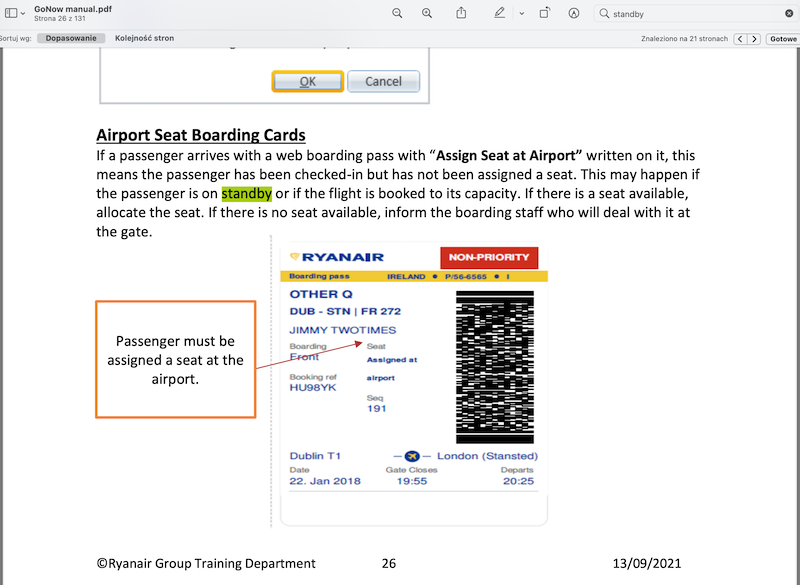
Task: Click the departure time "20:25"
Action: pyautogui.click(x=518, y=481)
